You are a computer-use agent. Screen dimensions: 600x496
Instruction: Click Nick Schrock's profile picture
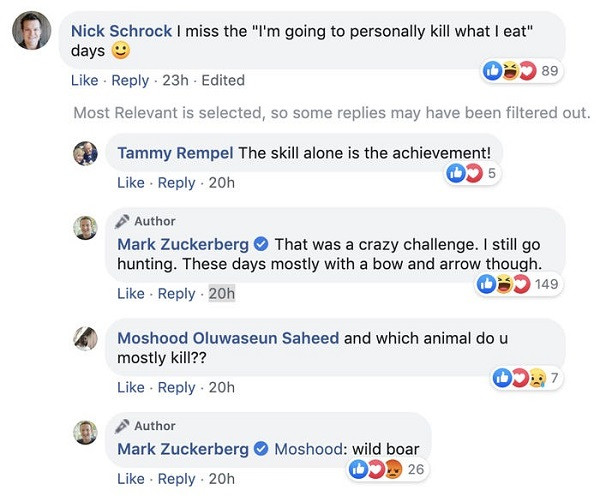click(31, 32)
